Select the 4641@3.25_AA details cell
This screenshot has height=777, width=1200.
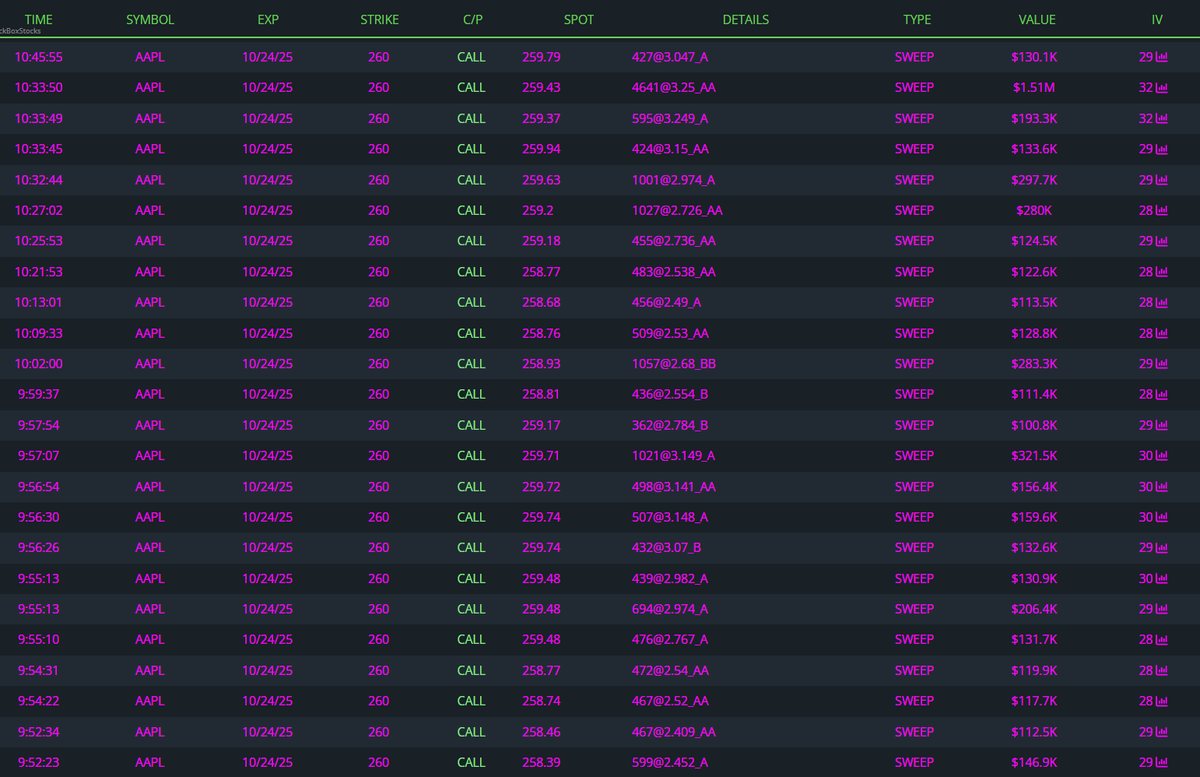[673, 88]
